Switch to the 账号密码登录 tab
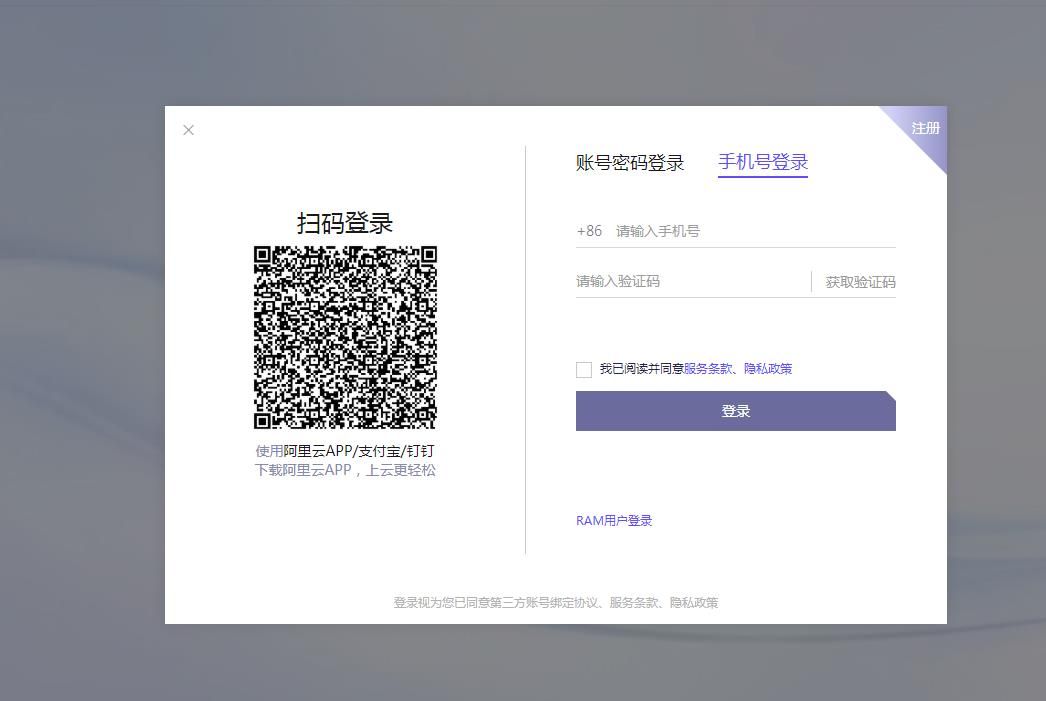Viewport: 1046px width, 701px height. (630, 163)
